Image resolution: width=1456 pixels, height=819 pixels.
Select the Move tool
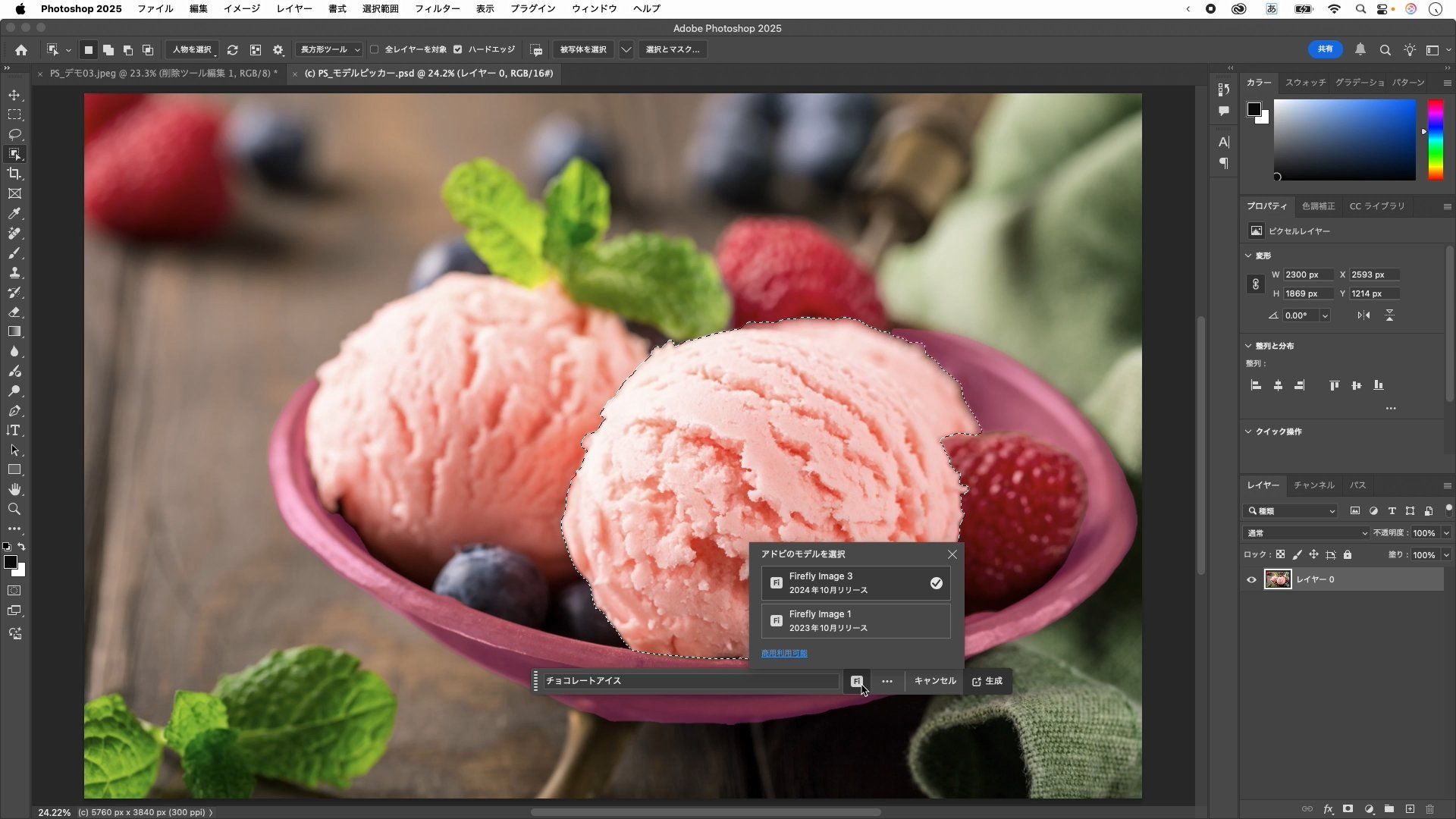(x=14, y=95)
